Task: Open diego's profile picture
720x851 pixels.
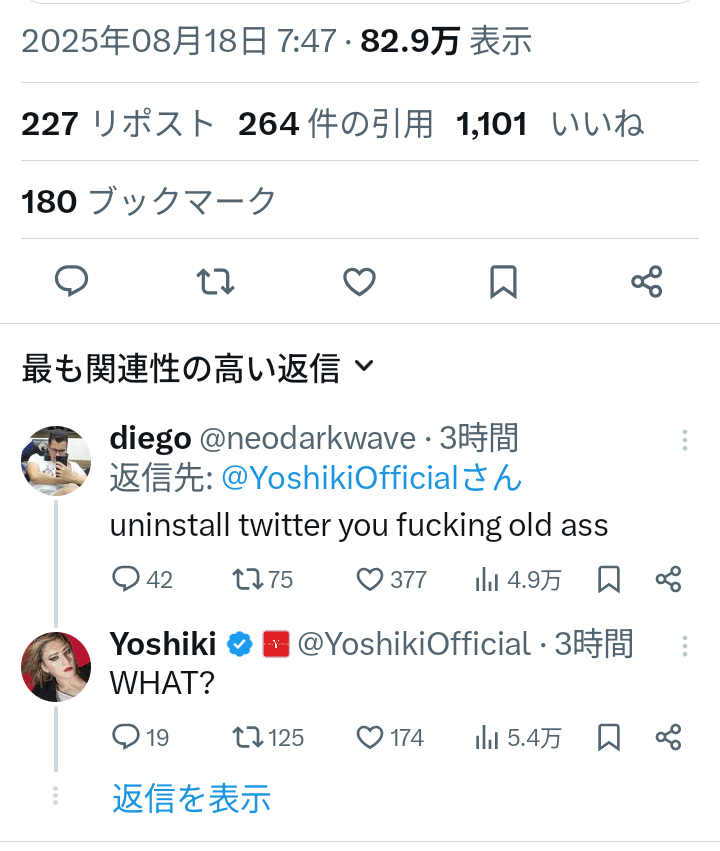Action: tap(56, 460)
